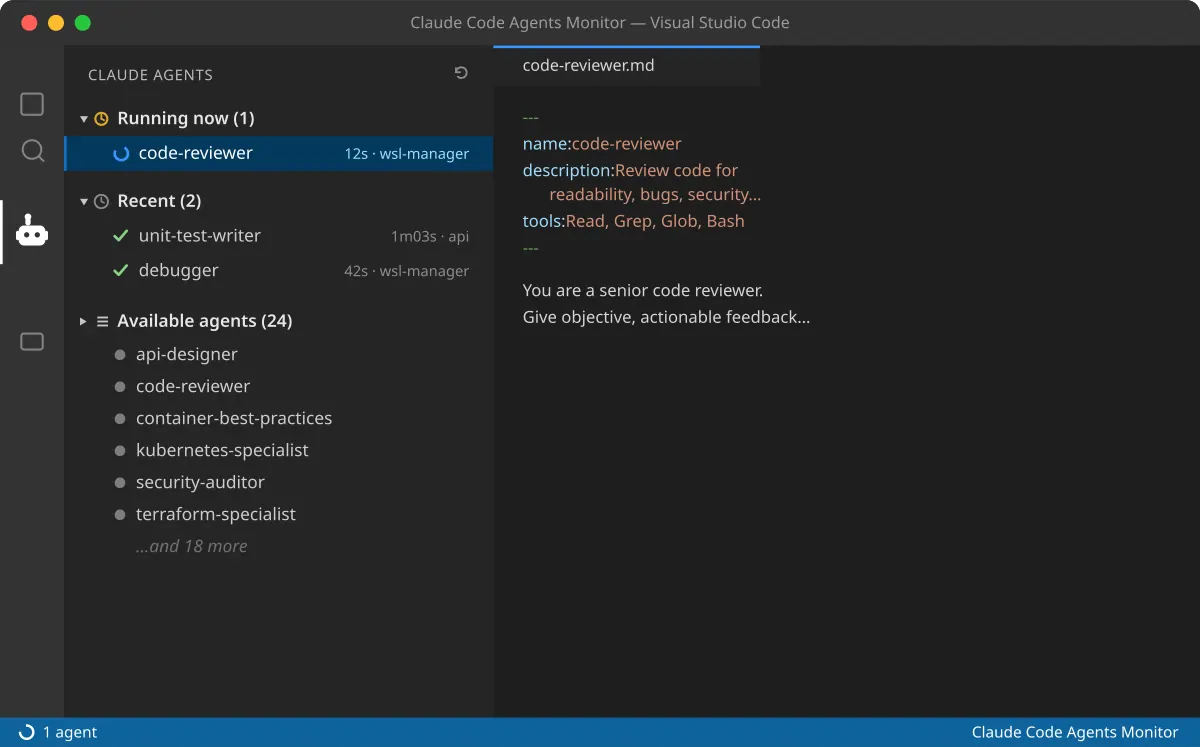Open the Search icon in activity bar
The height and width of the screenshot is (747, 1200).
(x=33, y=151)
